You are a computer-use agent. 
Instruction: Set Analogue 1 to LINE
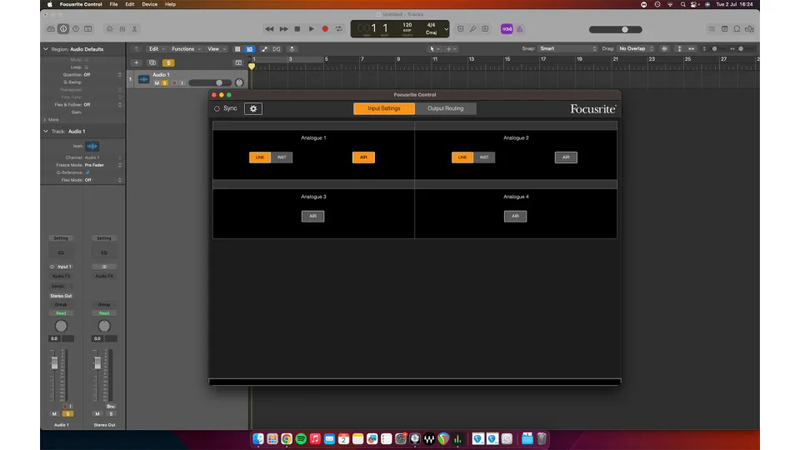click(260, 157)
